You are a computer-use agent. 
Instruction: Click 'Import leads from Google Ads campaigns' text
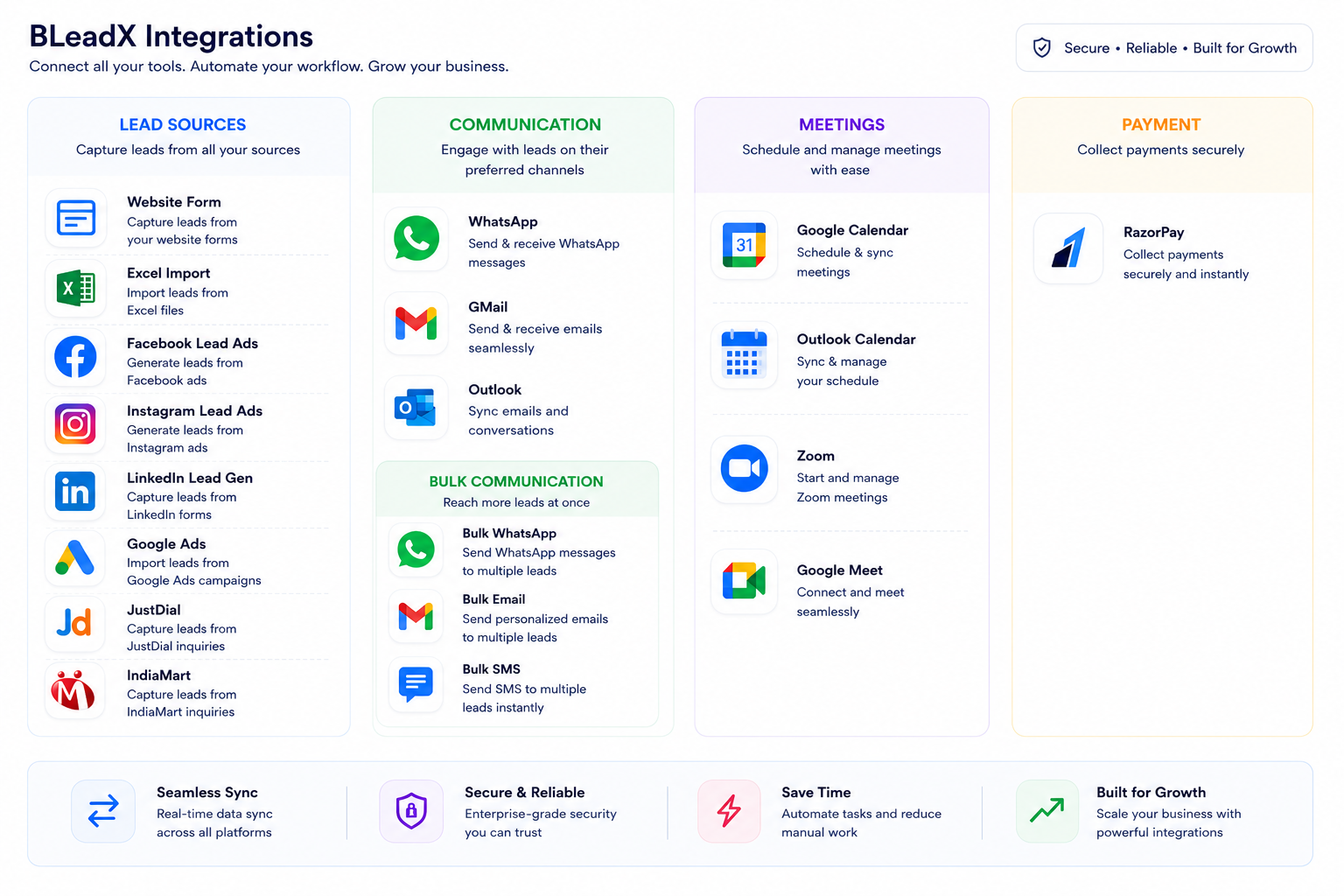pos(194,571)
